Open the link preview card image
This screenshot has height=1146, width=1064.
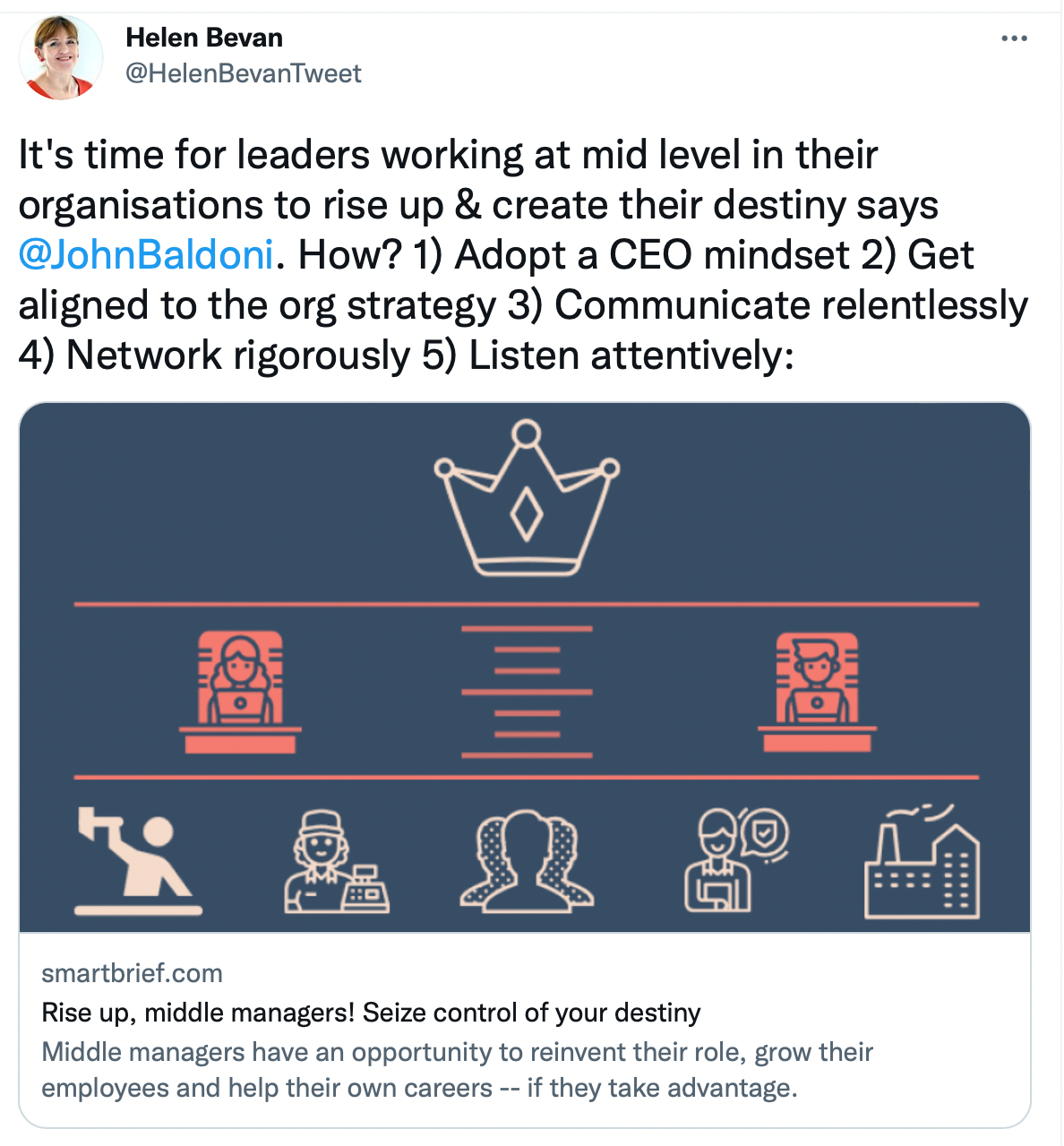(x=525, y=668)
